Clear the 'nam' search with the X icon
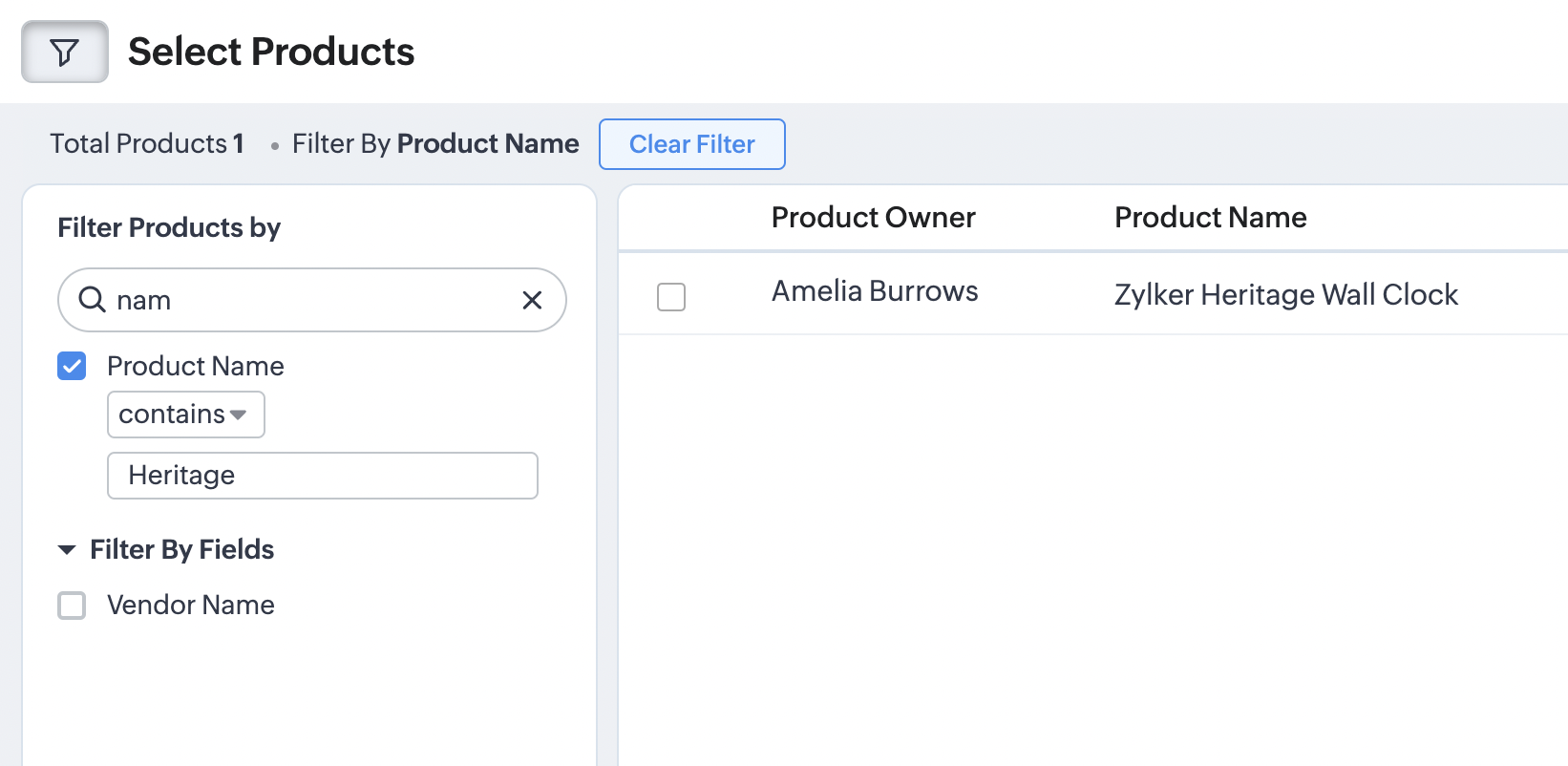The height and width of the screenshot is (766, 1568). point(532,300)
